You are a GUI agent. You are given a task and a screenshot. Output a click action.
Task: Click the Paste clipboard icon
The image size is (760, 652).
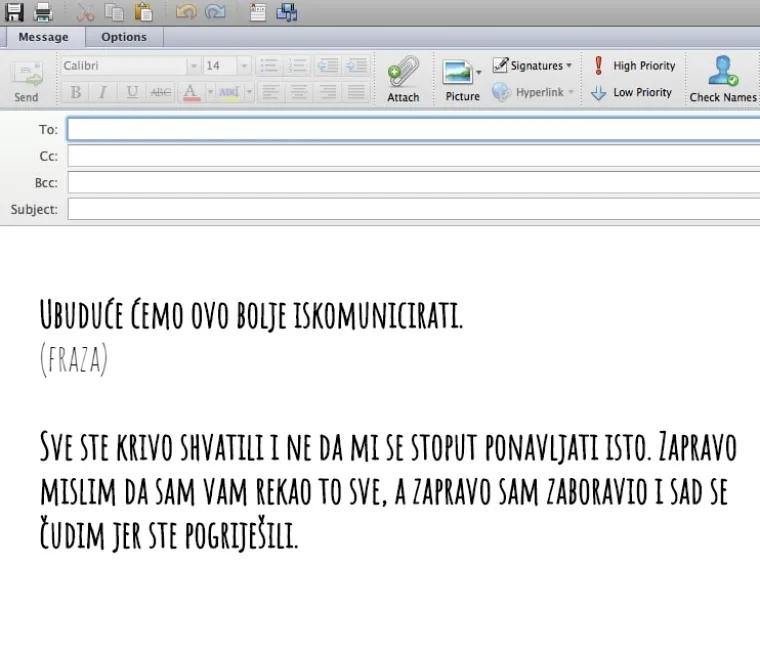point(143,12)
